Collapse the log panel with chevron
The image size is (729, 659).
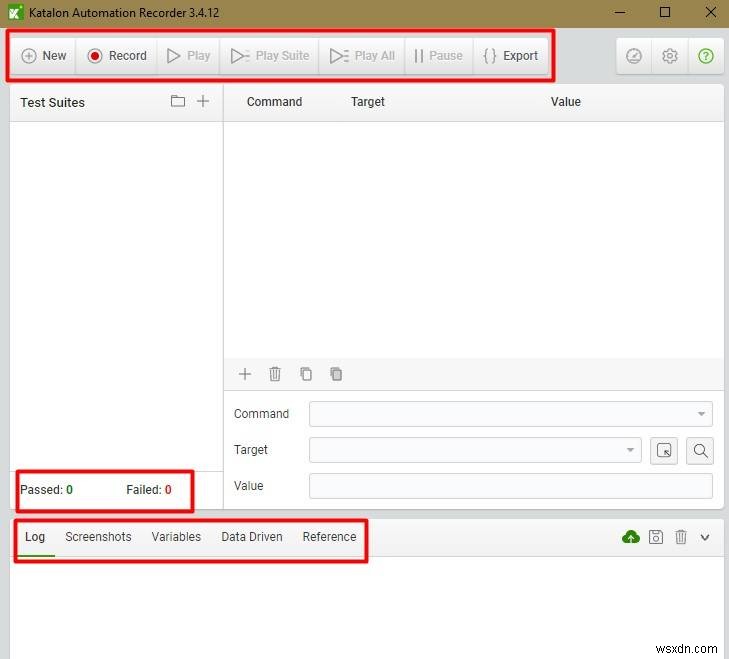pyautogui.click(x=705, y=538)
